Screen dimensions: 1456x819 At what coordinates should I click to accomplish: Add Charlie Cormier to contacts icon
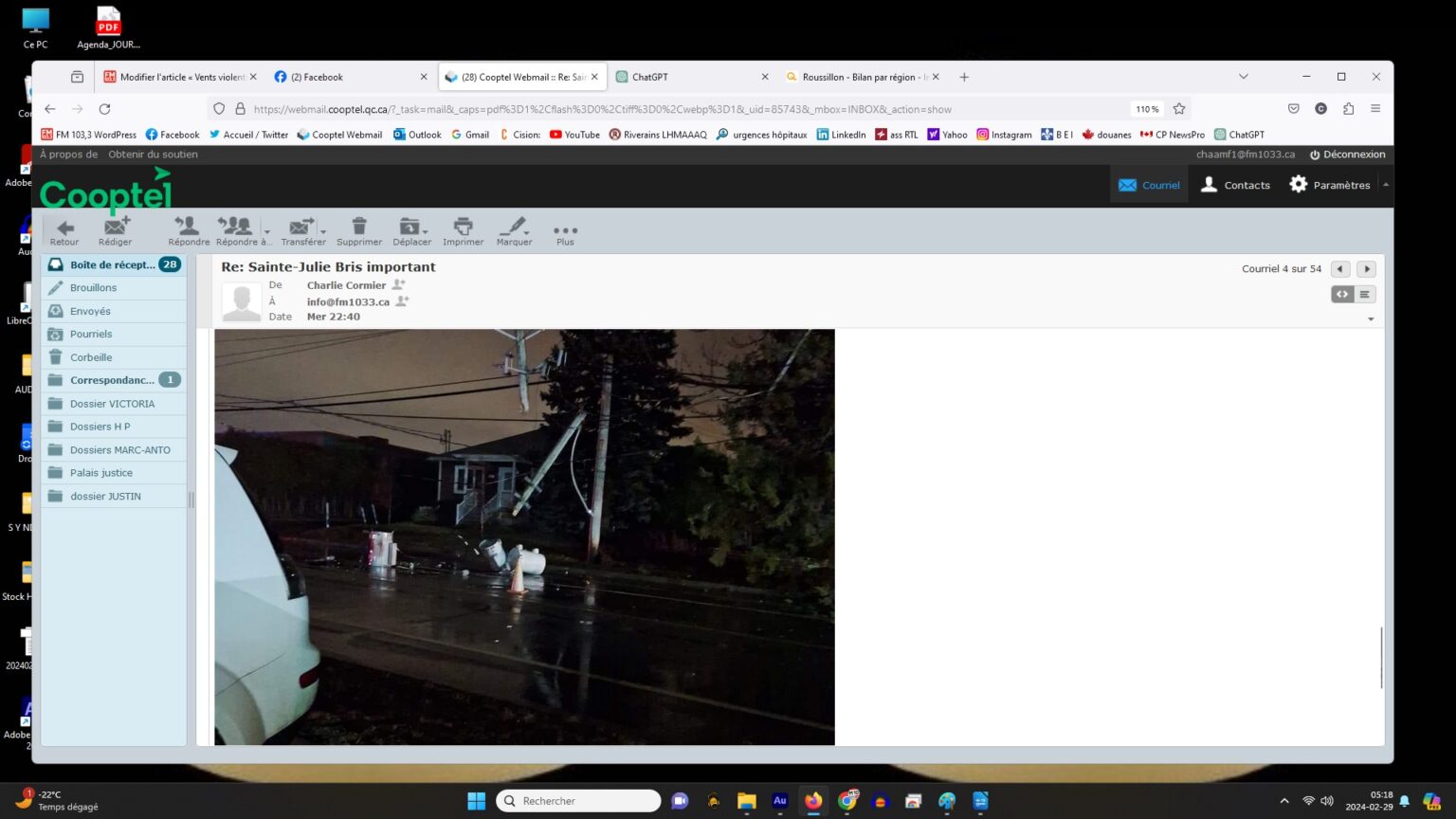(x=399, y=284)
